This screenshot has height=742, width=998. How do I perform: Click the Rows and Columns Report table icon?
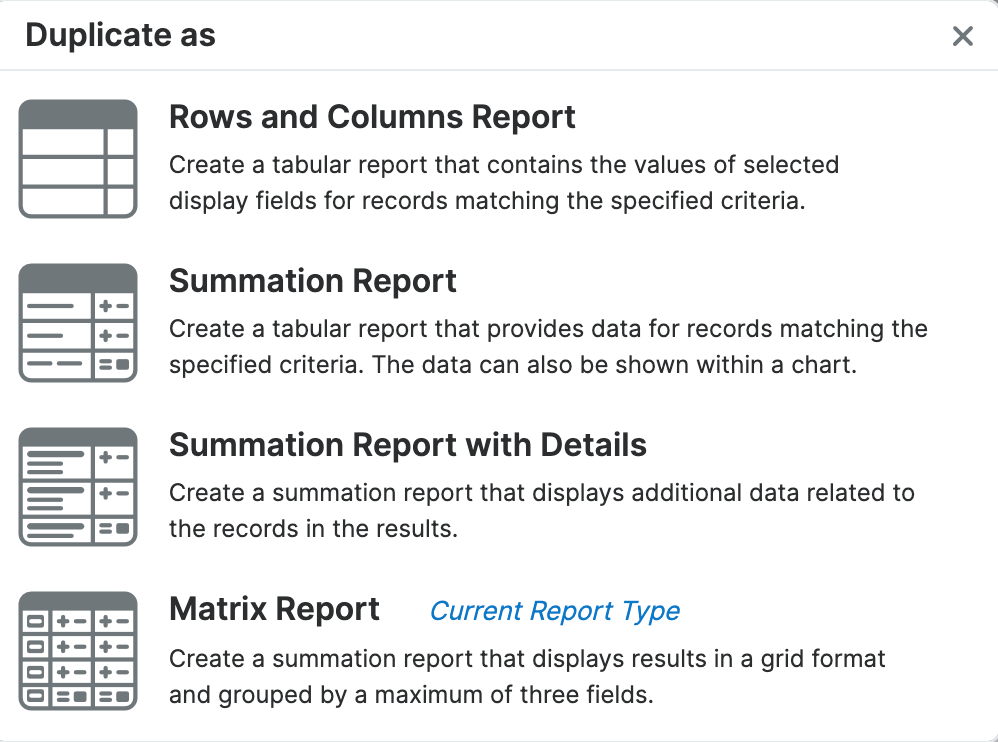(78, 159)
